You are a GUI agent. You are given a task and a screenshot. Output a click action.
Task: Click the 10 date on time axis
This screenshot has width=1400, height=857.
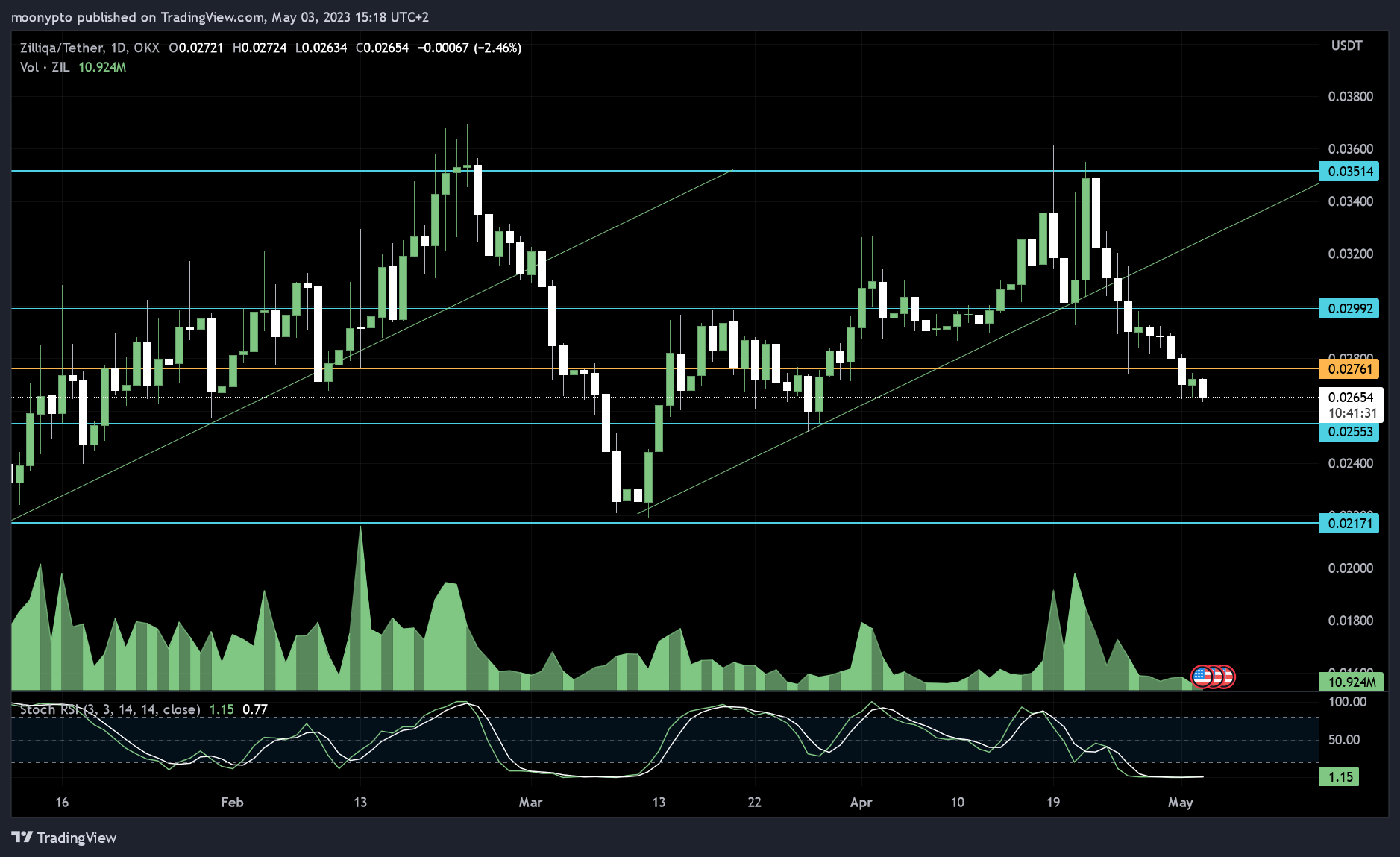coord(957,803)
